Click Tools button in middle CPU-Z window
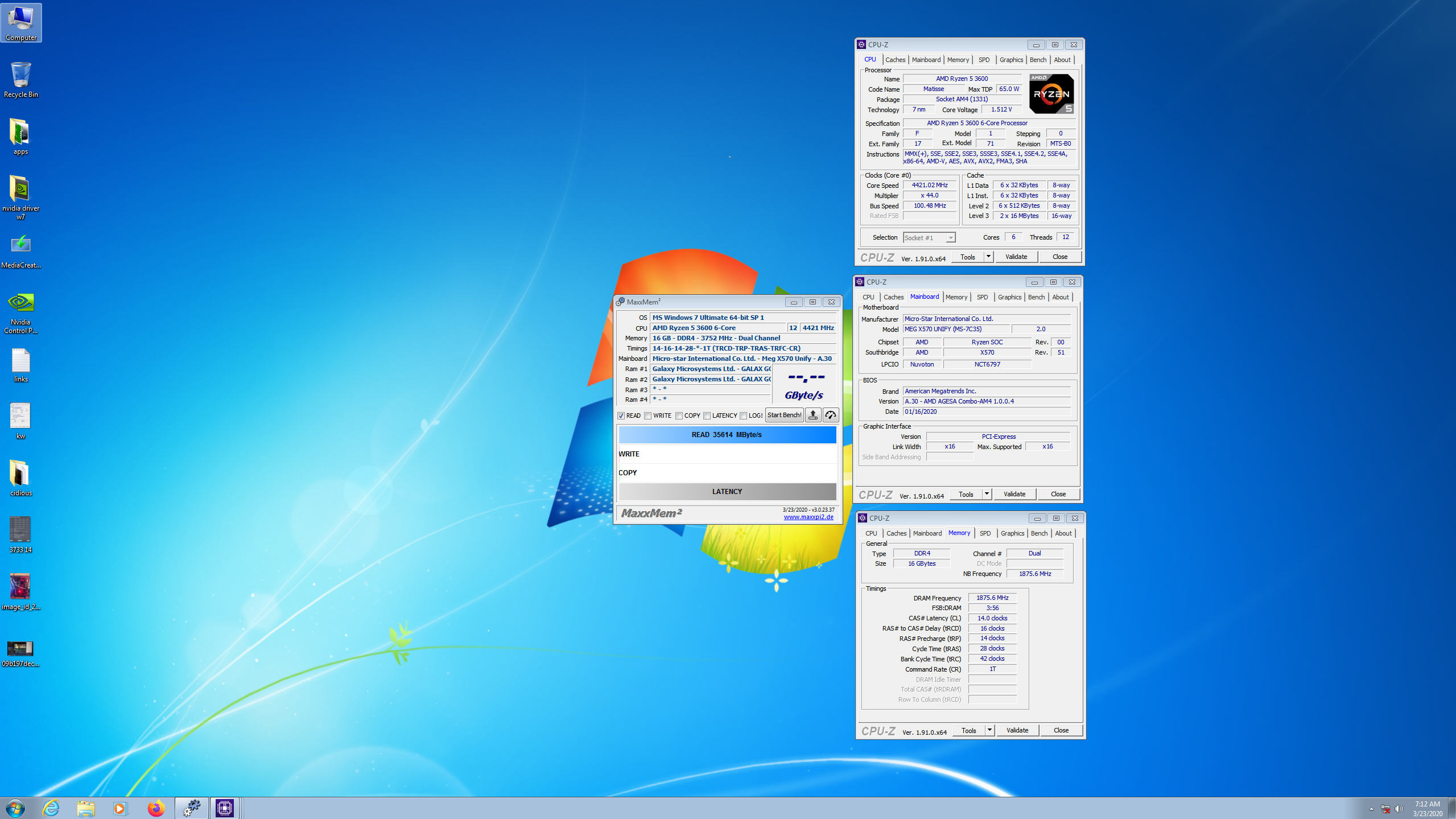1456x819 pixels. click(966, 494)
